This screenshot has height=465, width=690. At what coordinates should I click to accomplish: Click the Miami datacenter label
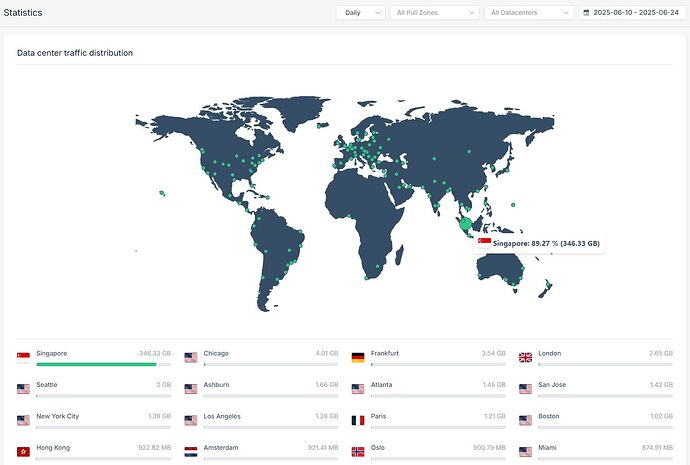(x=546, y=450)
